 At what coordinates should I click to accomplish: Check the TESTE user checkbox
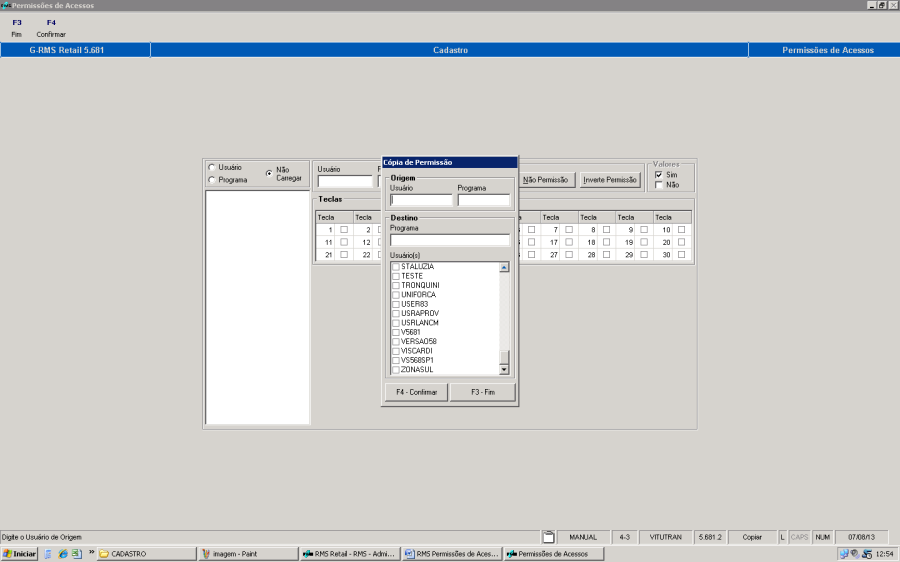[395, 276]
